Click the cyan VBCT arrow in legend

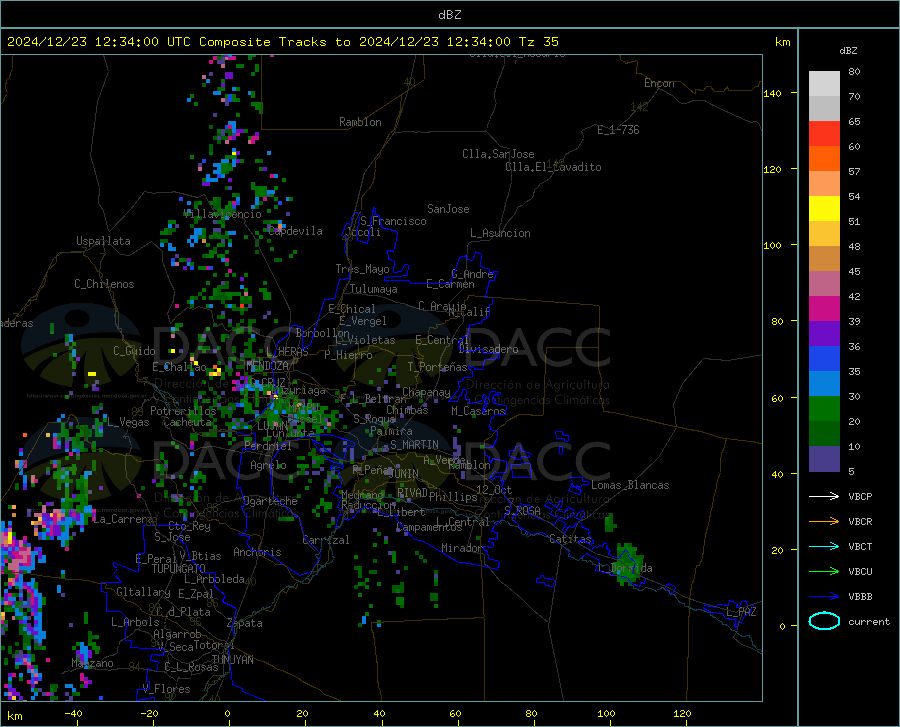(x=824, y=546)
